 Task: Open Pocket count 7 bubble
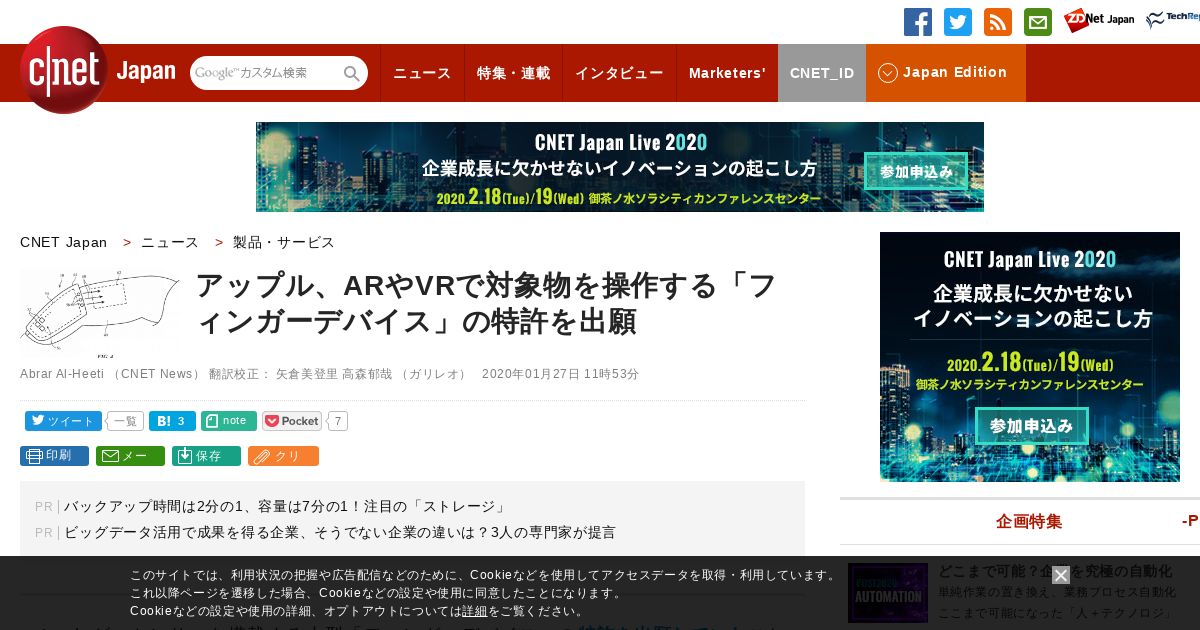pos(338,421)
